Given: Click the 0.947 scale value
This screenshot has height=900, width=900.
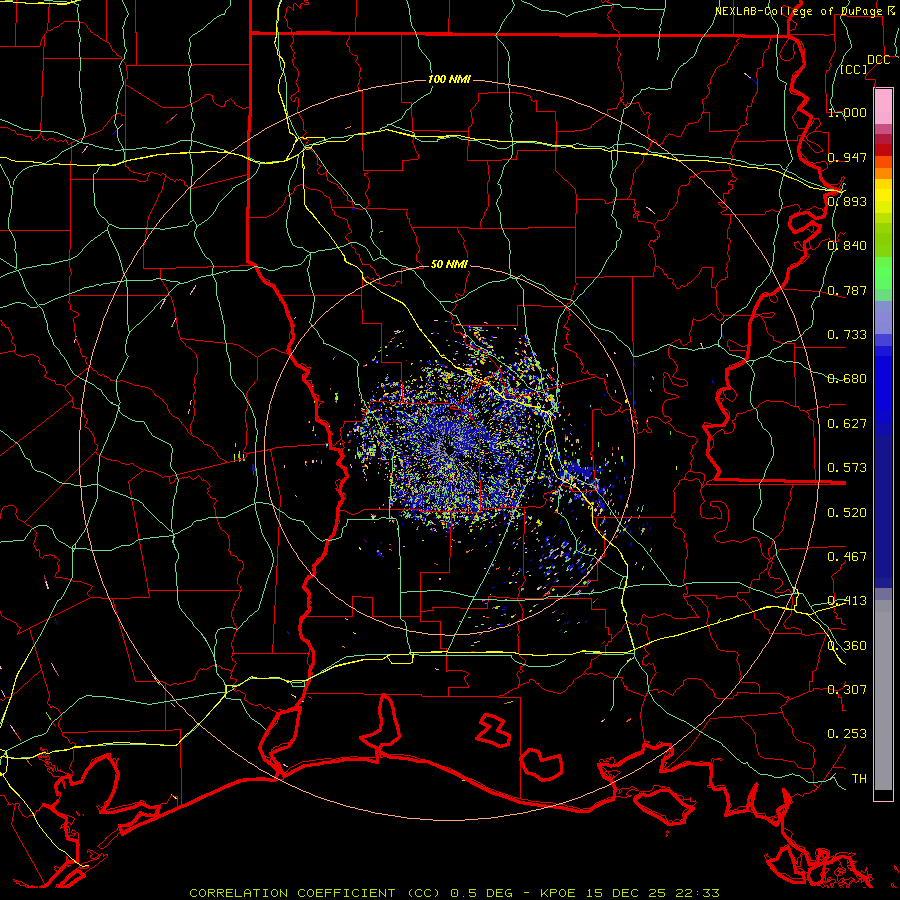Looking at the screenshot, I should point(847,157).
